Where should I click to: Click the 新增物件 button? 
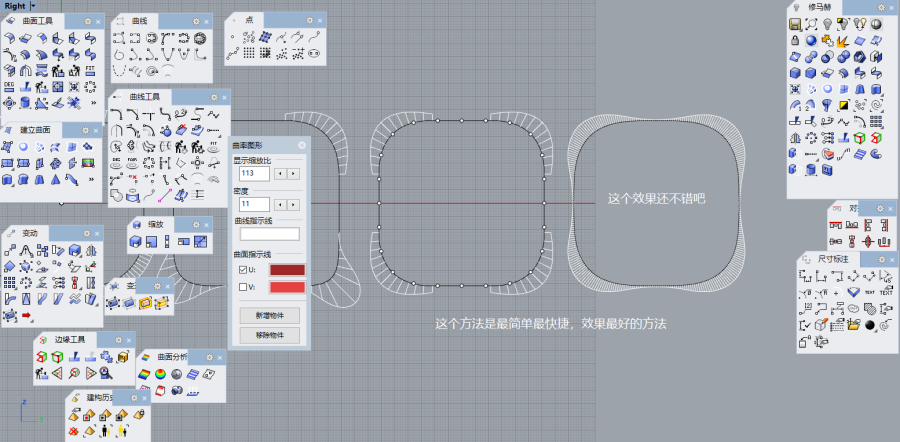[x=268, y=315]
